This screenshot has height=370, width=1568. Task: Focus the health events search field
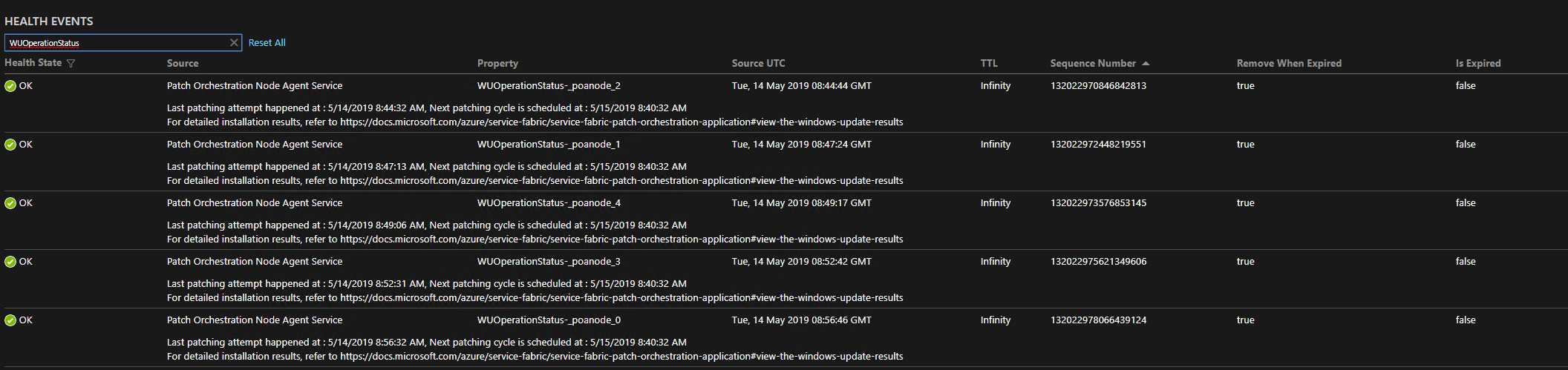click(x=117, y=43)
